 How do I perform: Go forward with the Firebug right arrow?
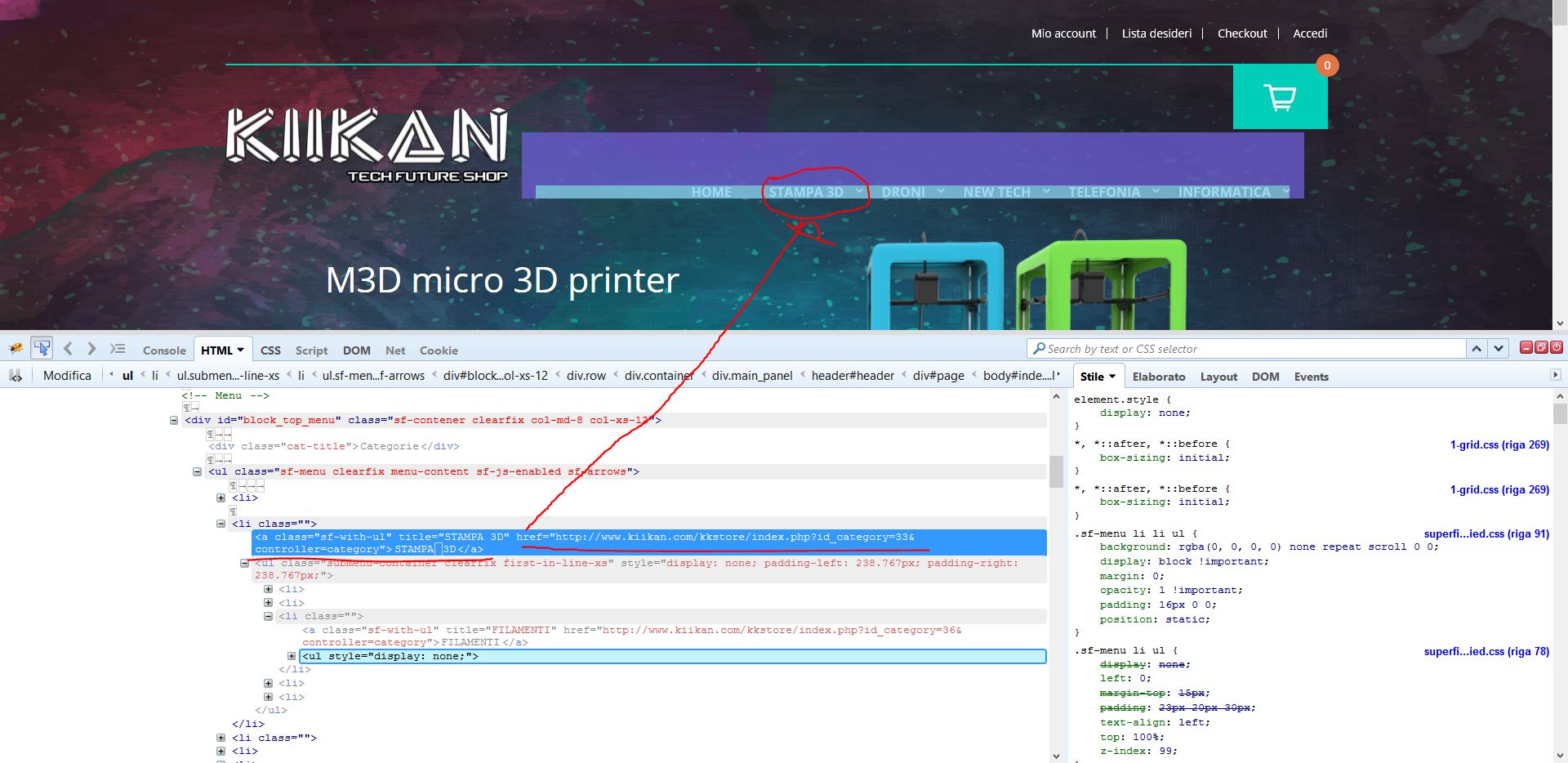[91, 349]
